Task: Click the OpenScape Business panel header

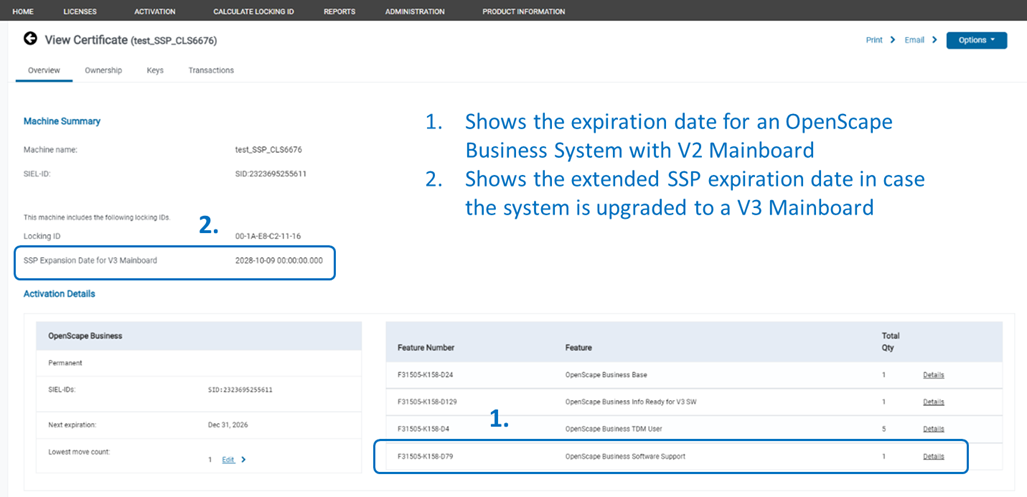Action: point(199,336)
